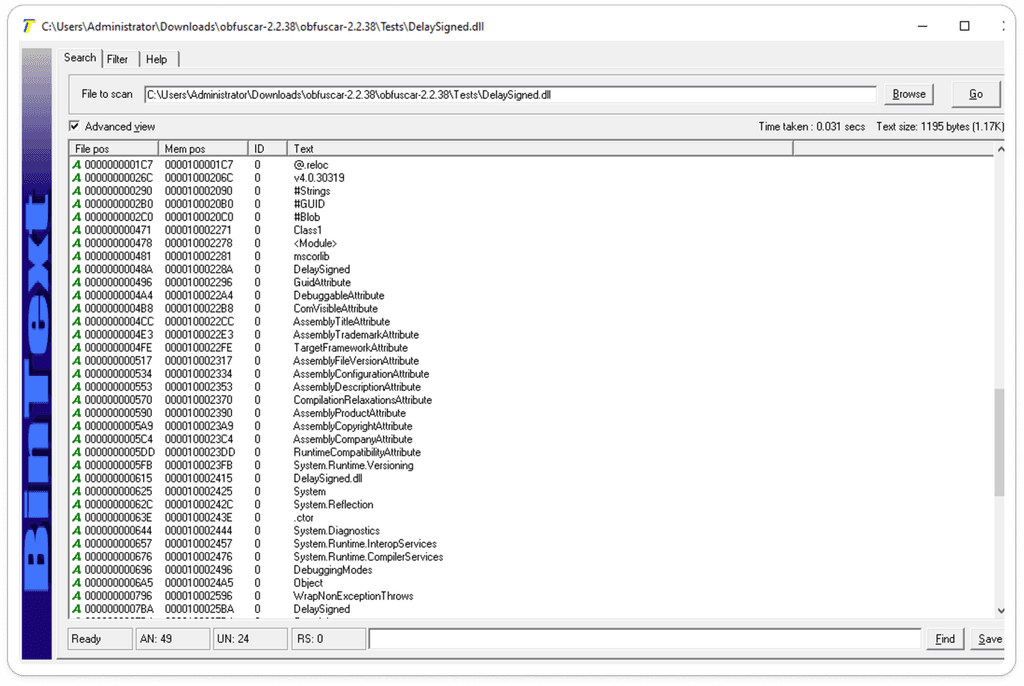Screen dimensions: 1024x686
Task: Select the A icon beside #Strings
Action: [x=74, y=190]
